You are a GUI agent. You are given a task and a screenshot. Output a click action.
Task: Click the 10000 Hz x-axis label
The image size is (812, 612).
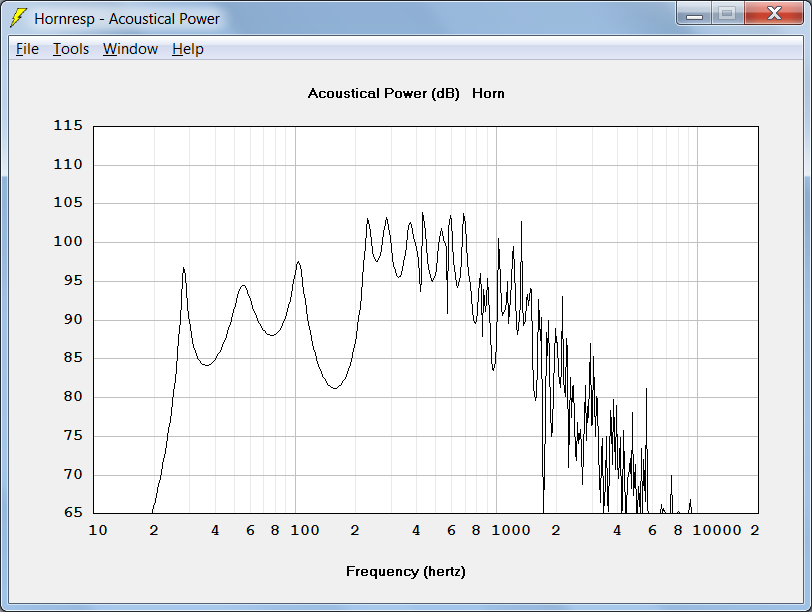[717, 530]
